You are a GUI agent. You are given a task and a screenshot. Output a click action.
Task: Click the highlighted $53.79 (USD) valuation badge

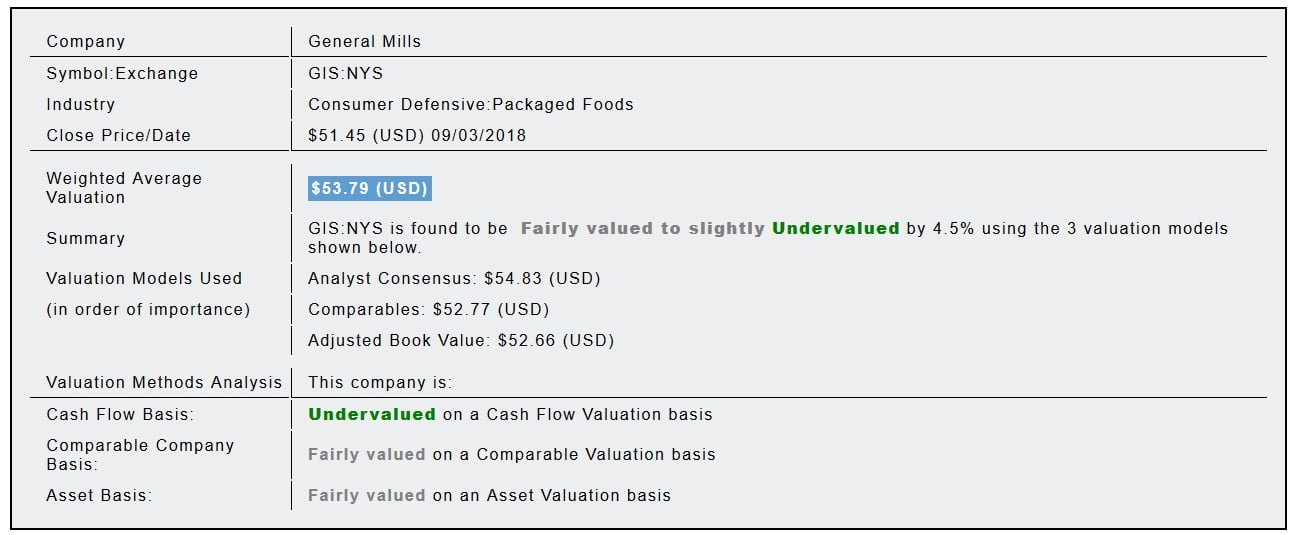[x=369, y=188]
